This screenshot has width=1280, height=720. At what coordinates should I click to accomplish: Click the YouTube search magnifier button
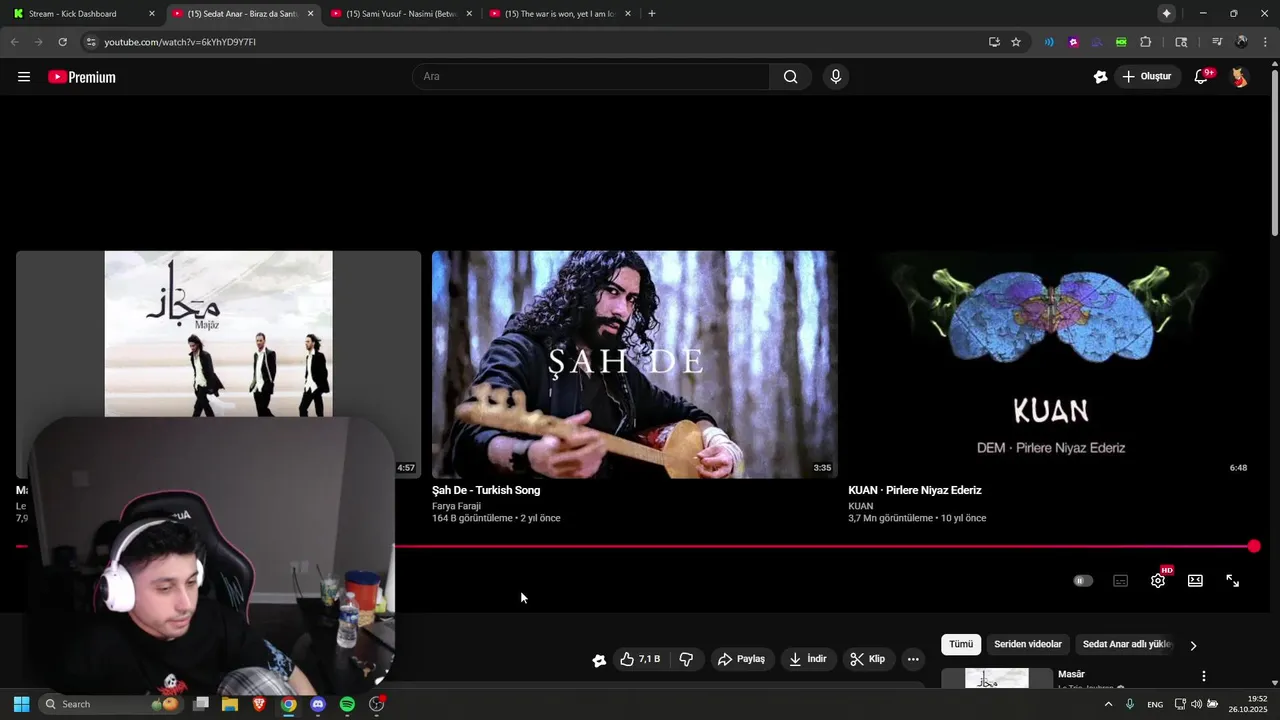tap(790, 77)
